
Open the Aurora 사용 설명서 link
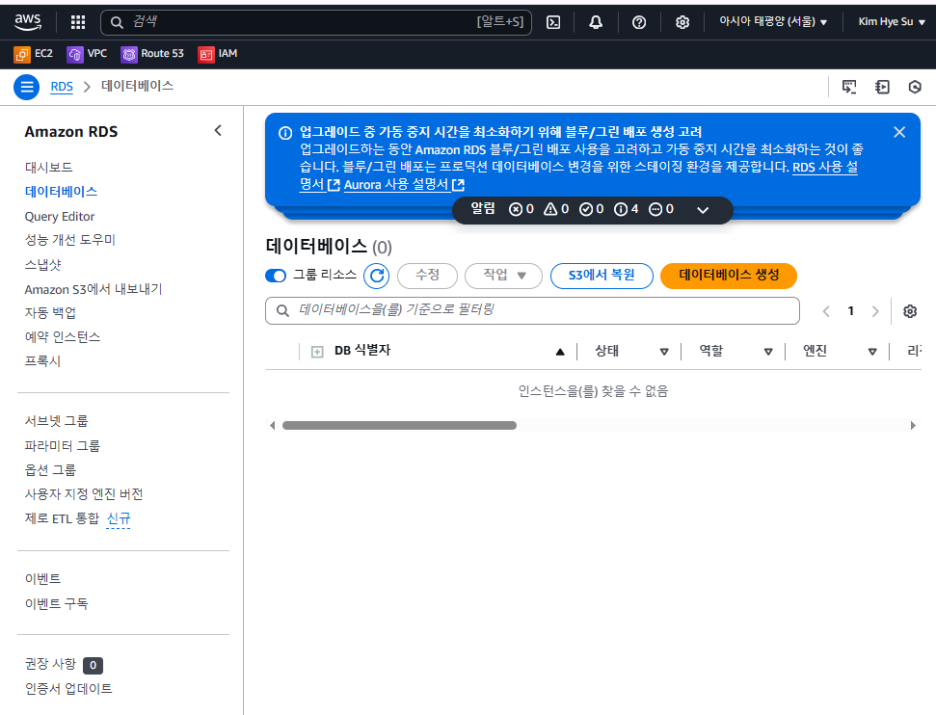click(x=404, y=184)
